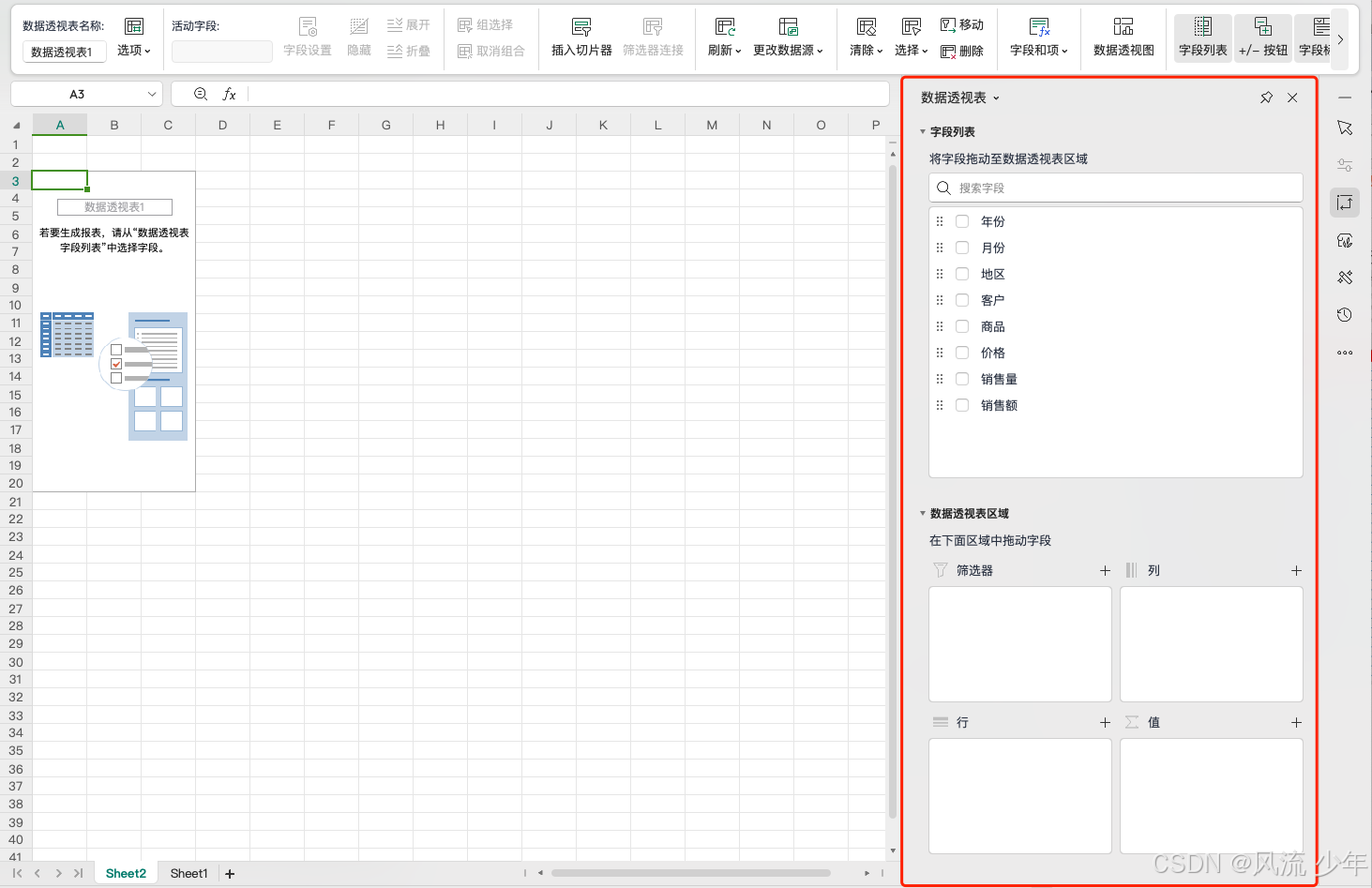This screenshot has width=1372, height=888.
Task: Collapse the 字段列表 section
Action: click(923, 132)
